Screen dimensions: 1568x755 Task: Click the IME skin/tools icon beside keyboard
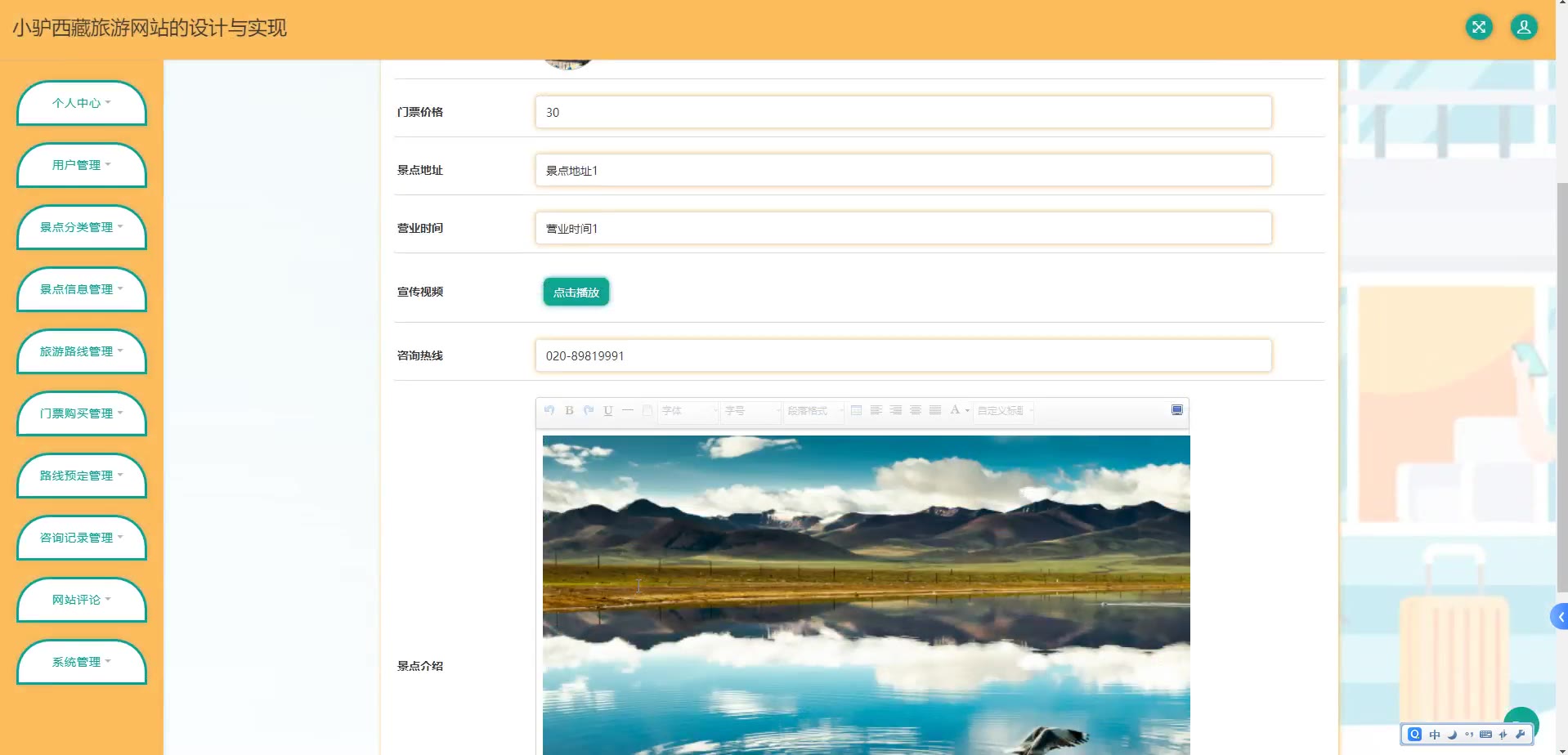tap(1503, 735)
